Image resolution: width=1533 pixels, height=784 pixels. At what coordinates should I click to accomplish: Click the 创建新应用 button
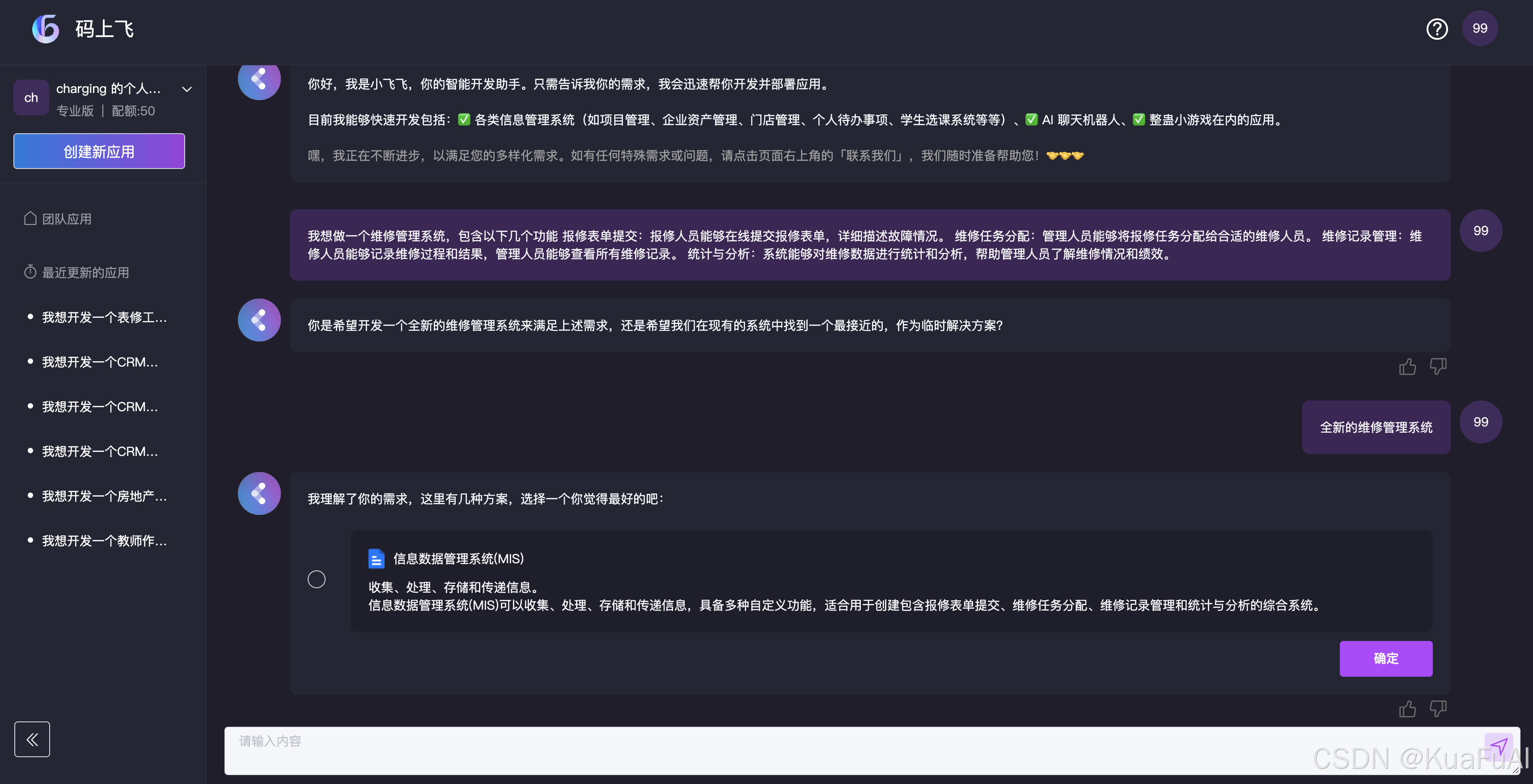pyautogui.click(x=99, y=151)
